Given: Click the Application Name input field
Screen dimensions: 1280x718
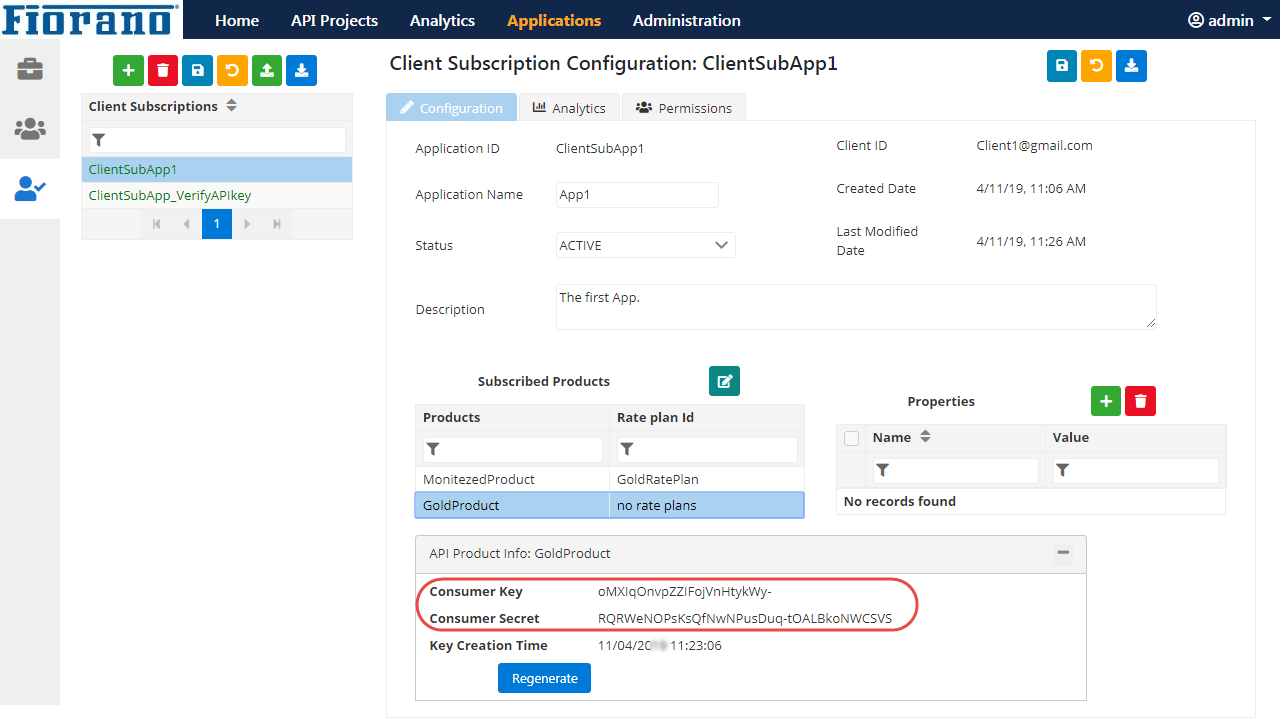Looking at the screenshot, I should click(x=637, y=195).
